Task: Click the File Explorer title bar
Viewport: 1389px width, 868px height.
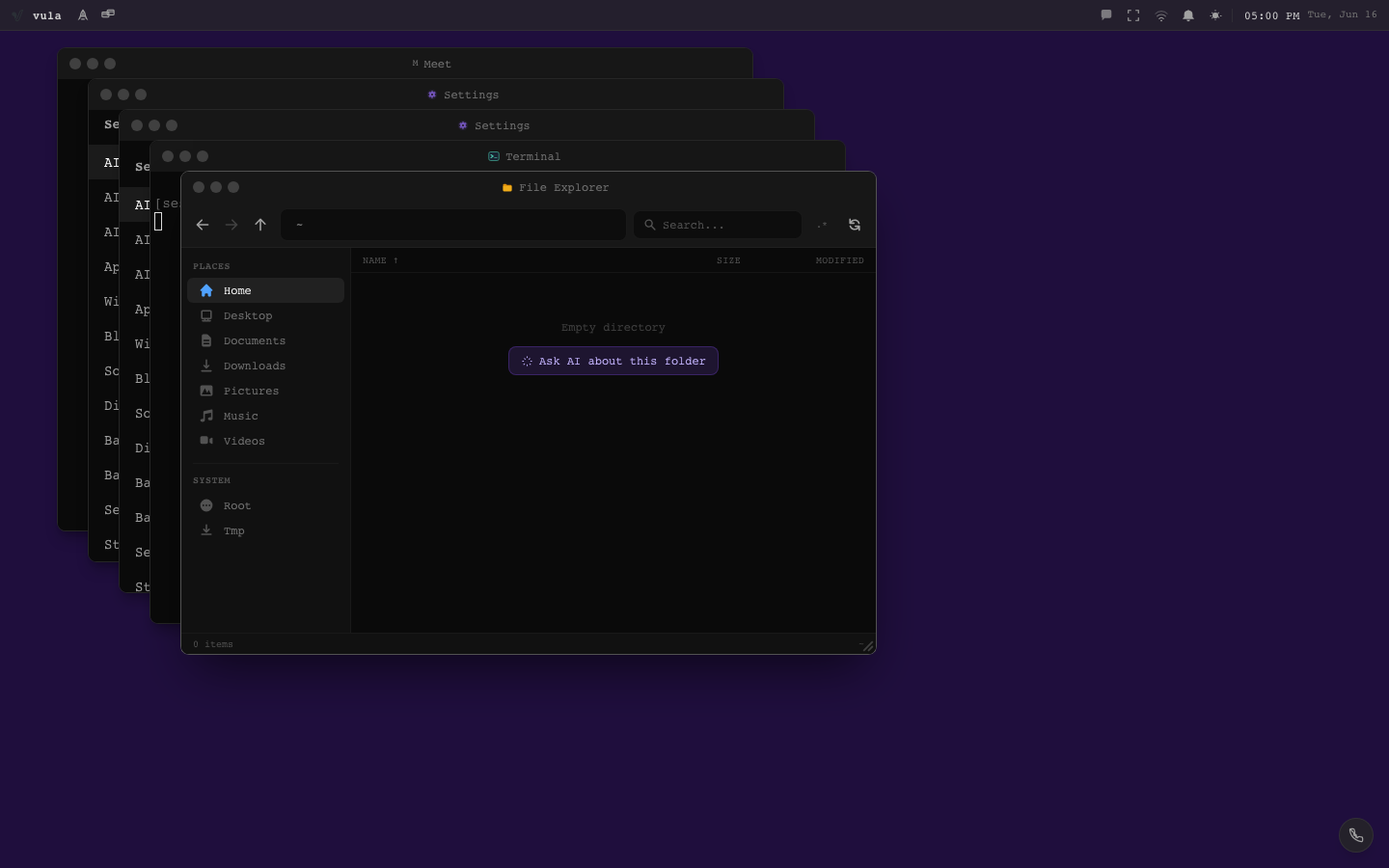Action: pyautogui.click(x=529, y=187)
